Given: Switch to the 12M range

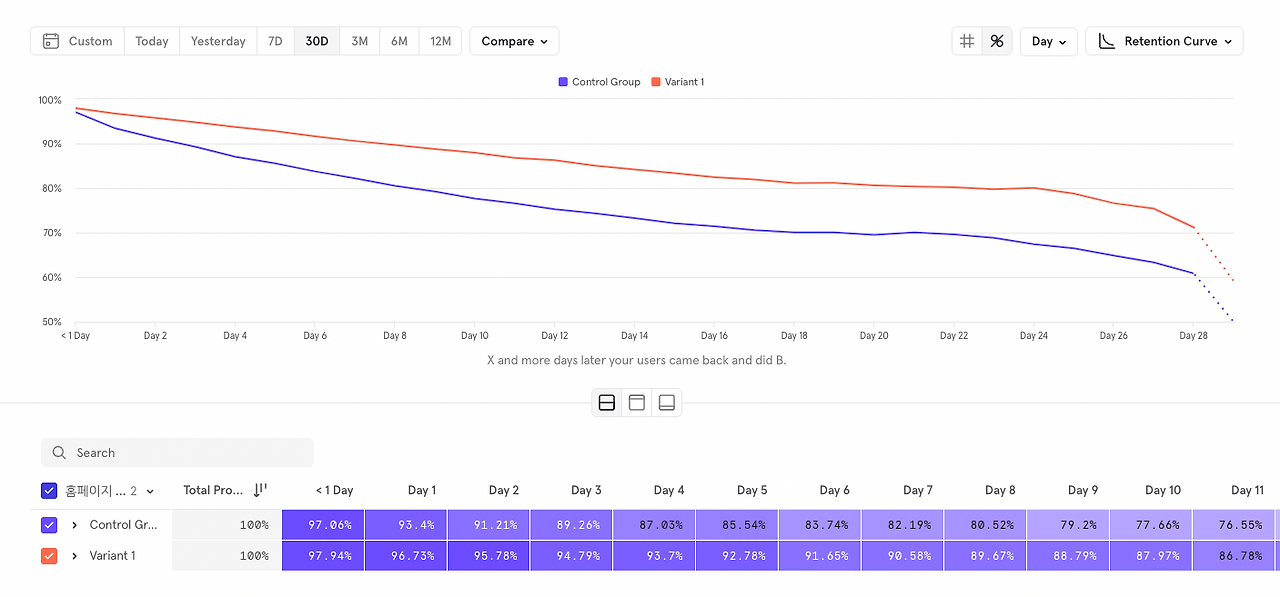Looking at the screenshot, I should coord(440,41).
